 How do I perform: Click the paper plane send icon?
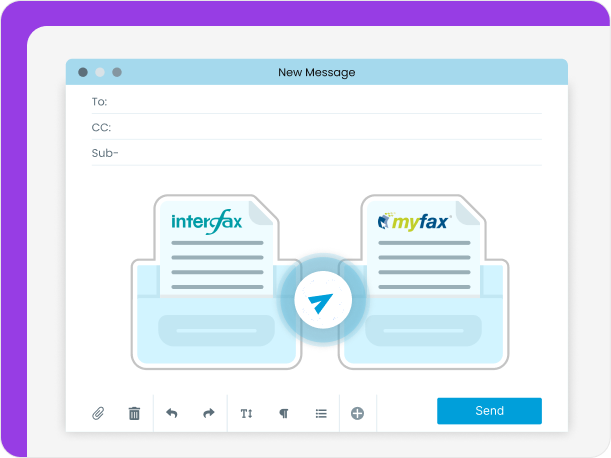323,300
